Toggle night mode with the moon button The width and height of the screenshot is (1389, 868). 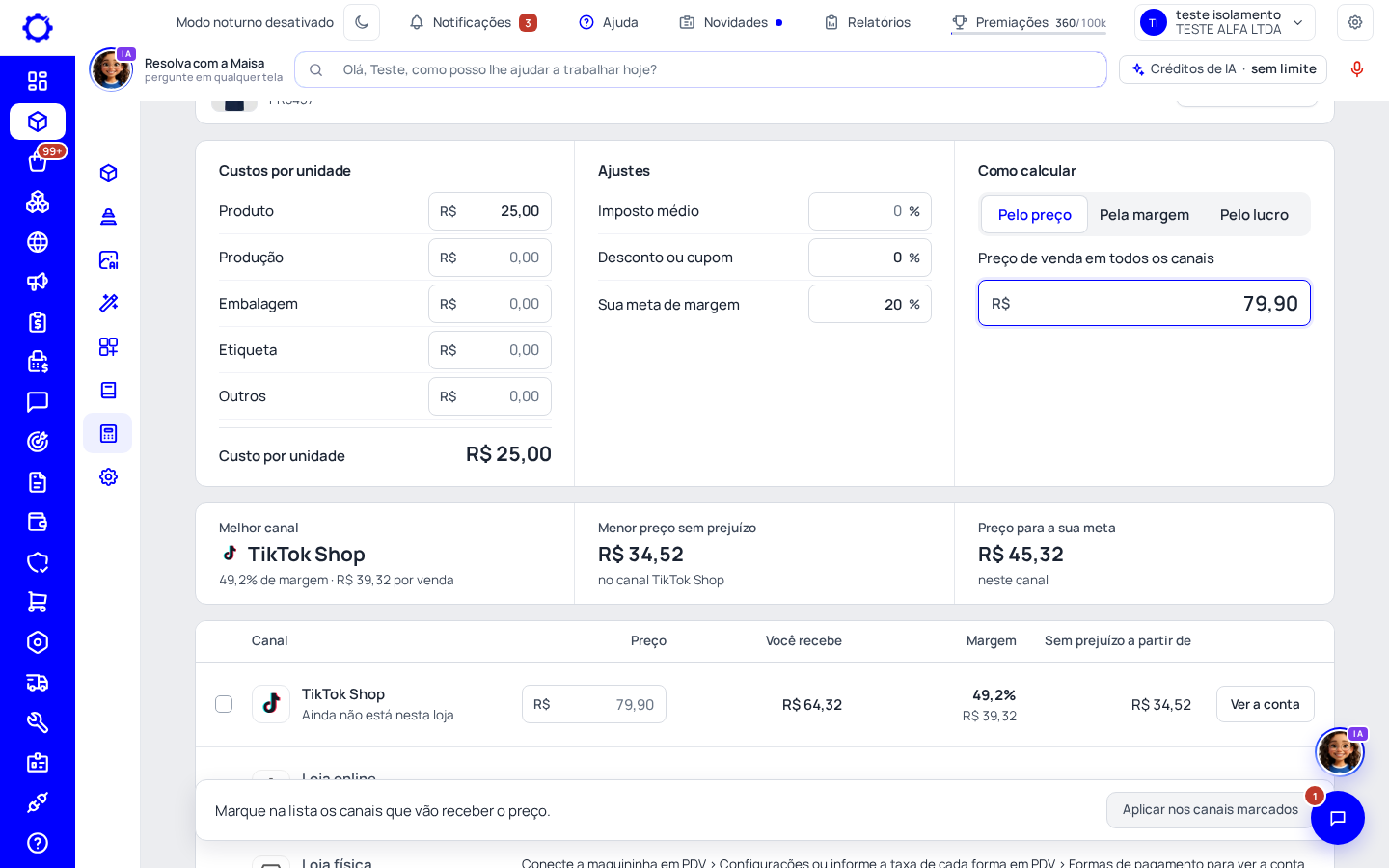362,22
